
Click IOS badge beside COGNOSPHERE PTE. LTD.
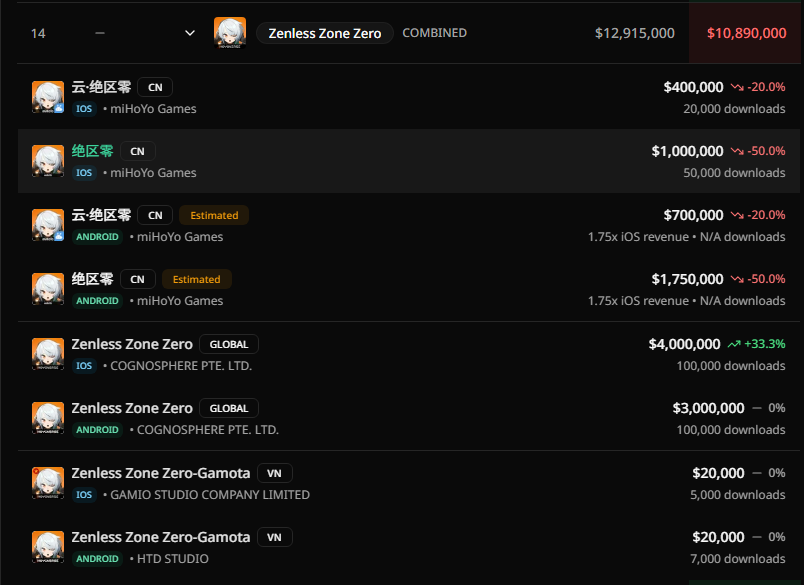coord(84,366)
